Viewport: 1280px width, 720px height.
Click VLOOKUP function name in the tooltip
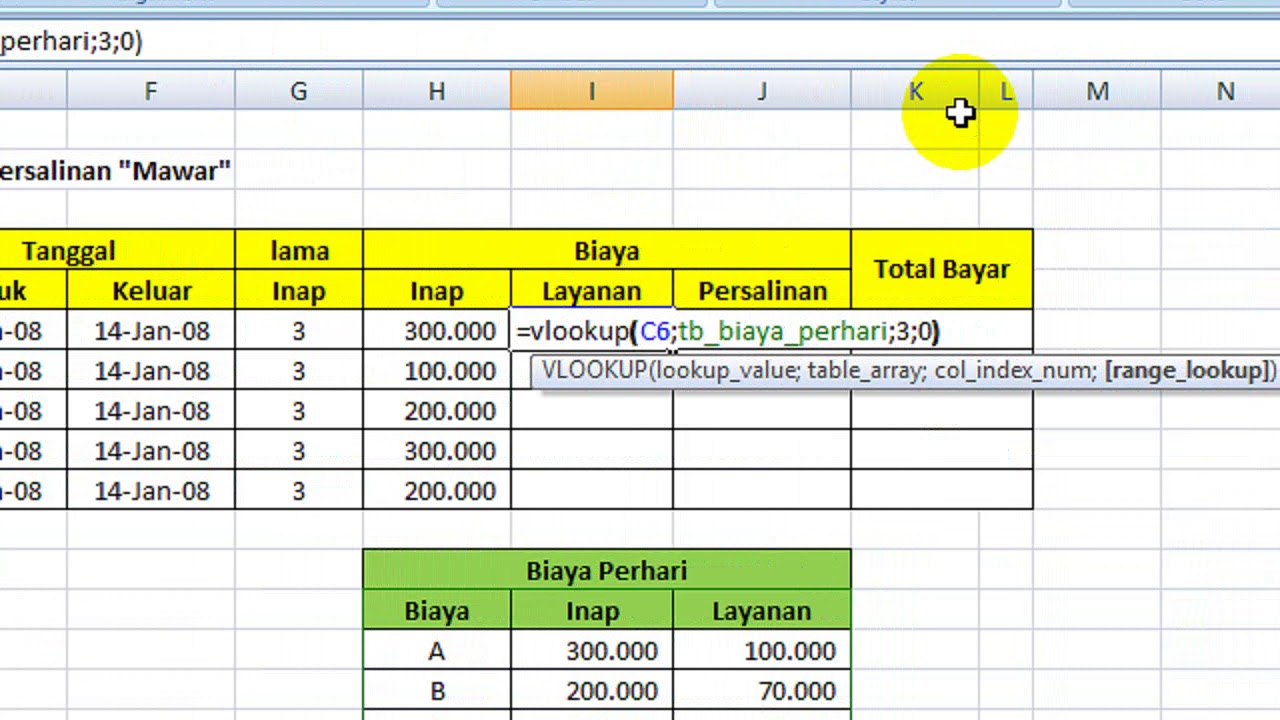(594, 370)
